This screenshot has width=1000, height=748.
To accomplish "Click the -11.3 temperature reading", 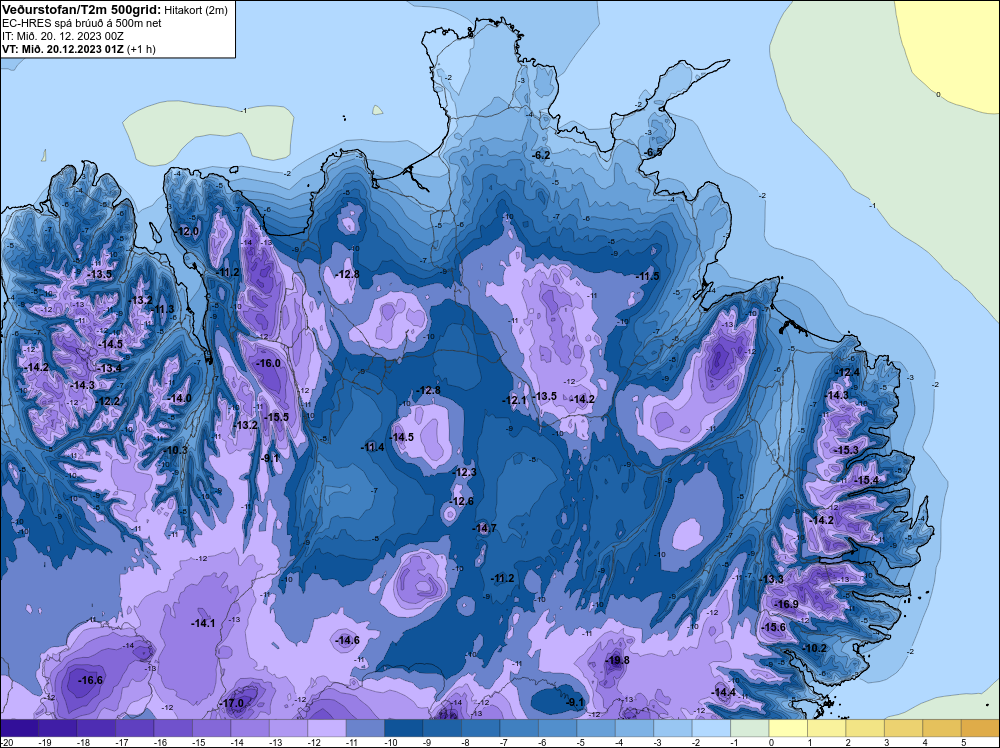I will (x=163, y=309).
